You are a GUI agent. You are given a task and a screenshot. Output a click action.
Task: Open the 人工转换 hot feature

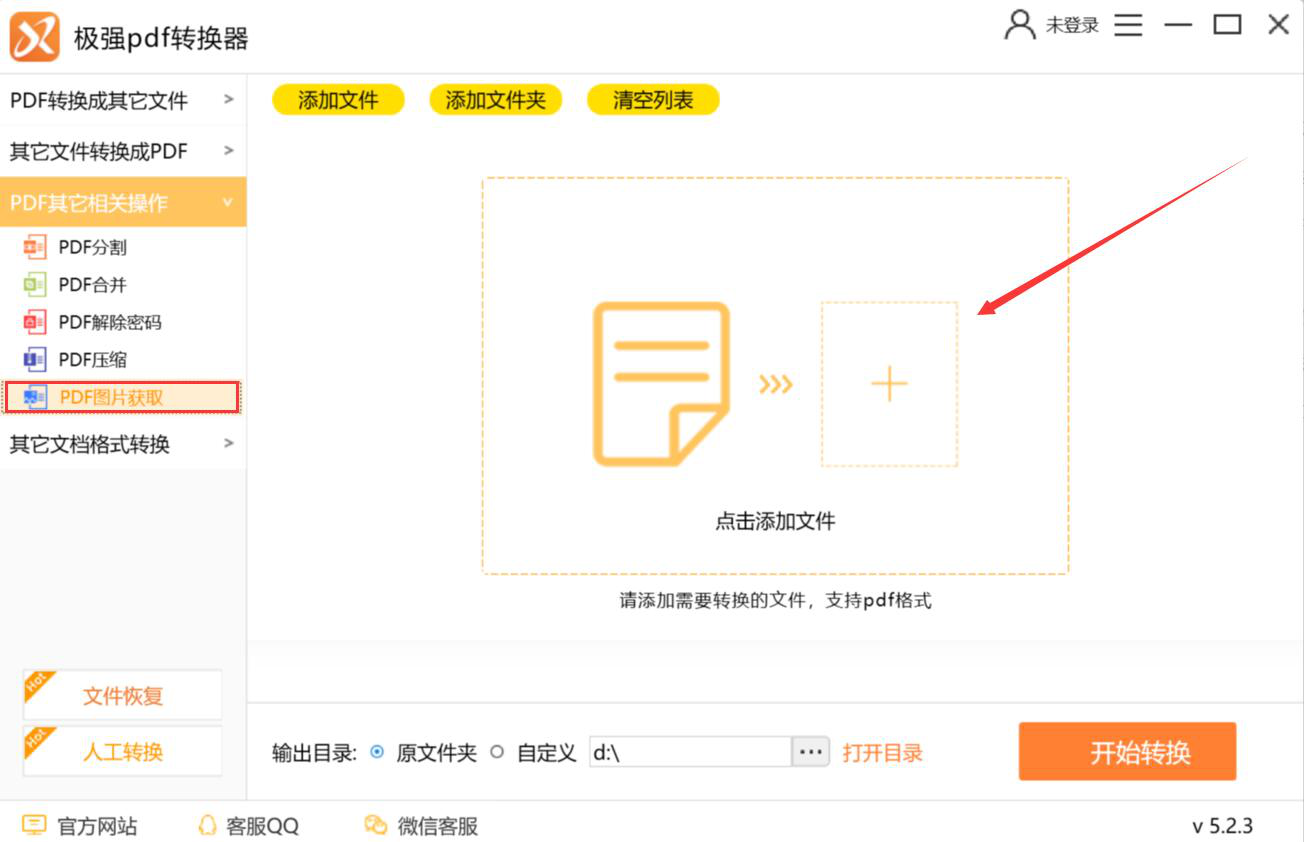(x=122, y=751)
